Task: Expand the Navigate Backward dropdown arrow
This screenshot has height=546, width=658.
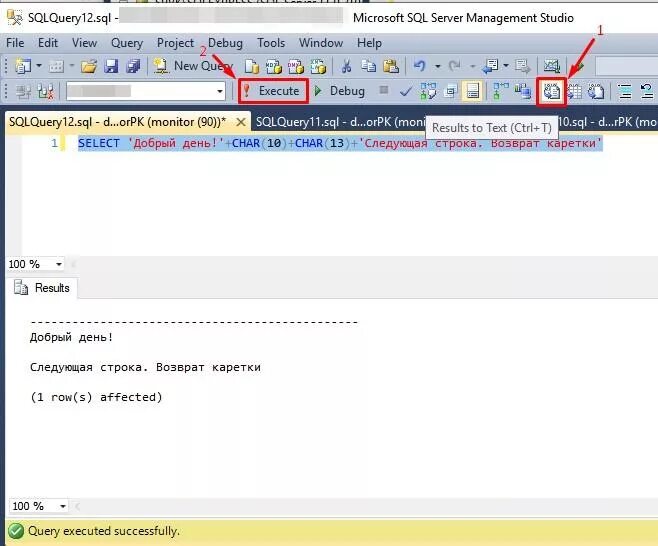Action: point(506,66)
